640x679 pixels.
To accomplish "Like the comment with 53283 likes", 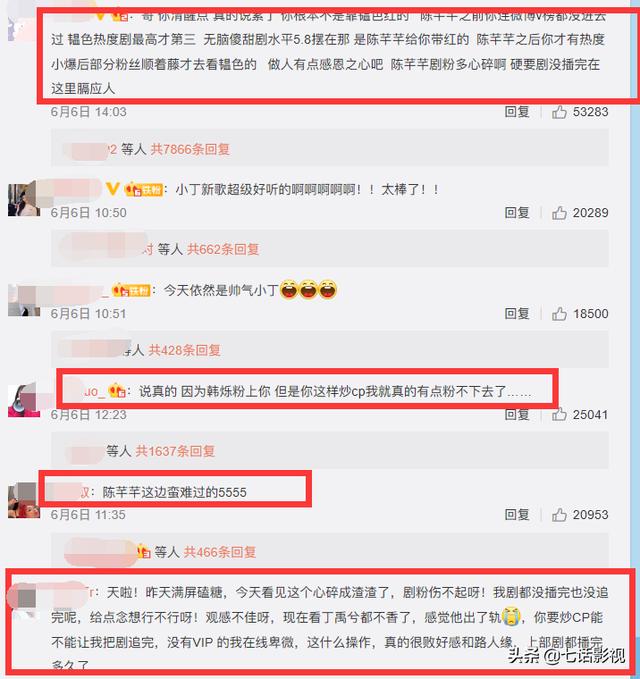I will [x=559, y=112].
